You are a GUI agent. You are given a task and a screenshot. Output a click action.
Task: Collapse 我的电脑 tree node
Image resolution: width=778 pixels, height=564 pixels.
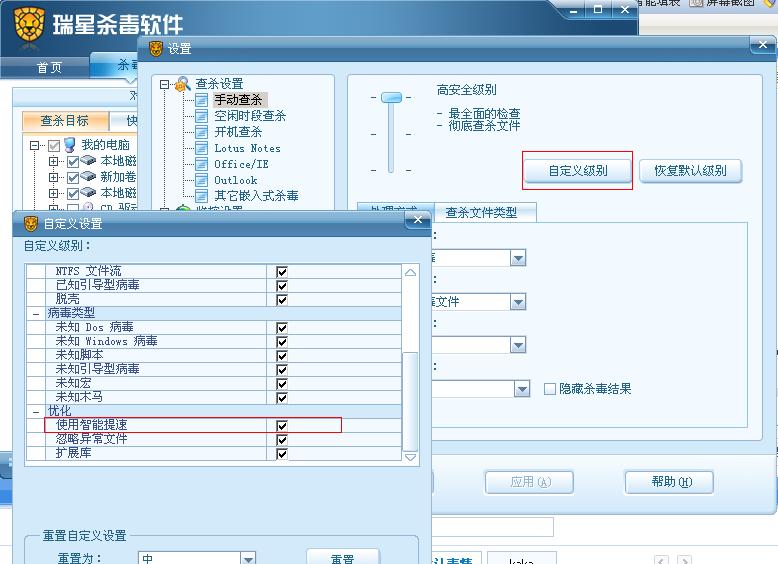pos(34,145)
